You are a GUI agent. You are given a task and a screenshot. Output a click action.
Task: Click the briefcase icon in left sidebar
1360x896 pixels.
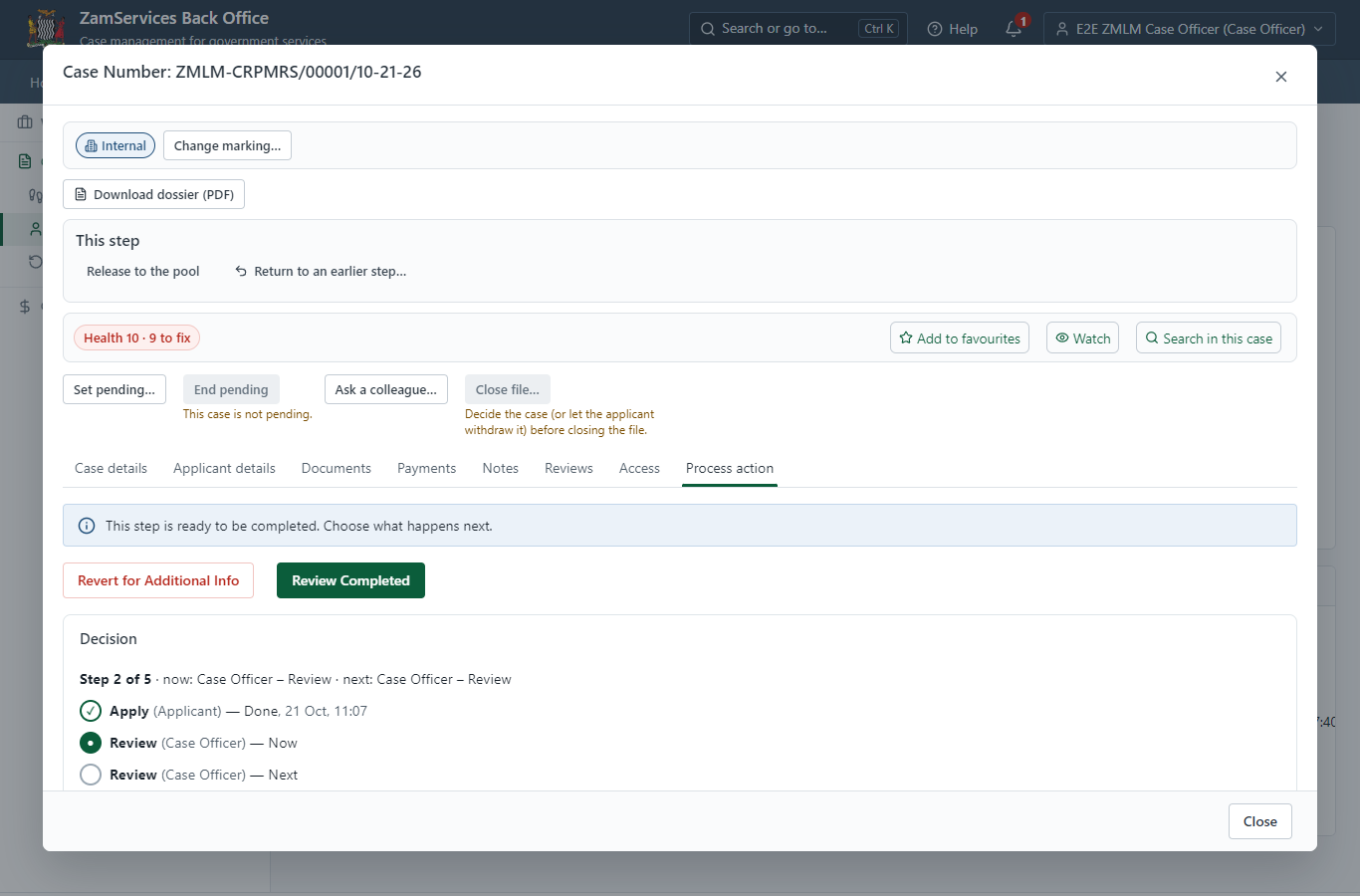click(25, 122)
